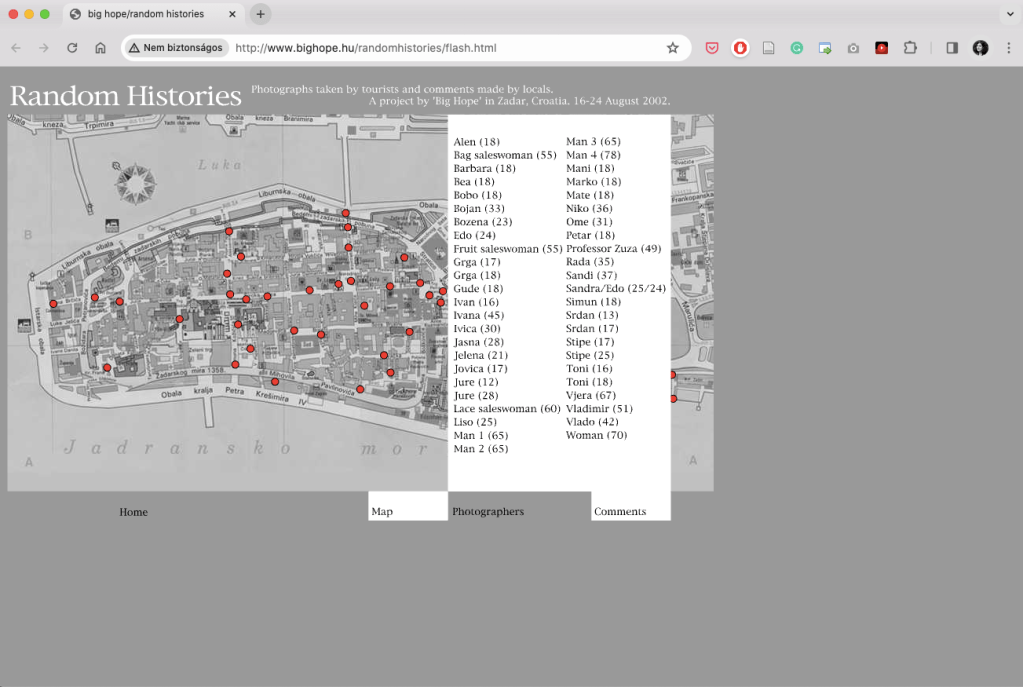Click the browser back arrow
The width and height of the screenshot is (1023, 687).
point(16,48)
